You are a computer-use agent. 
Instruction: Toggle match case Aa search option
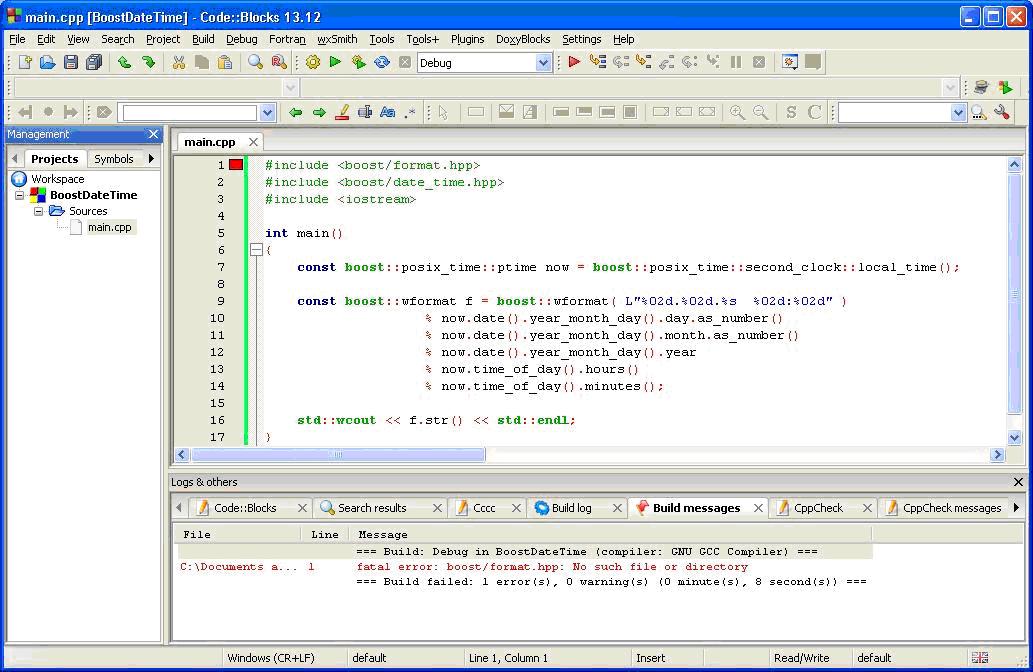(x=387, y=113)
